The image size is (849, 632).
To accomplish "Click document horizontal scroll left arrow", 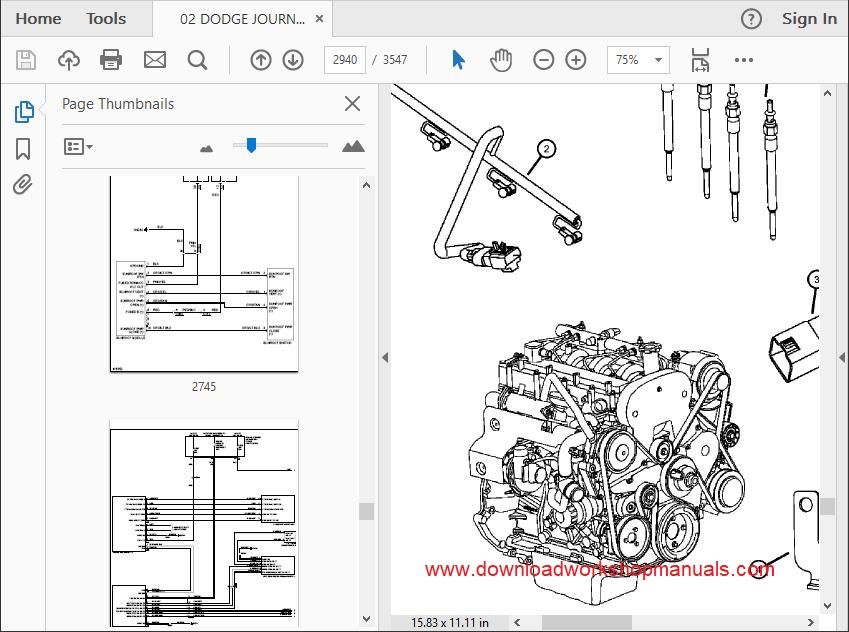I will [x=517, y=622].
